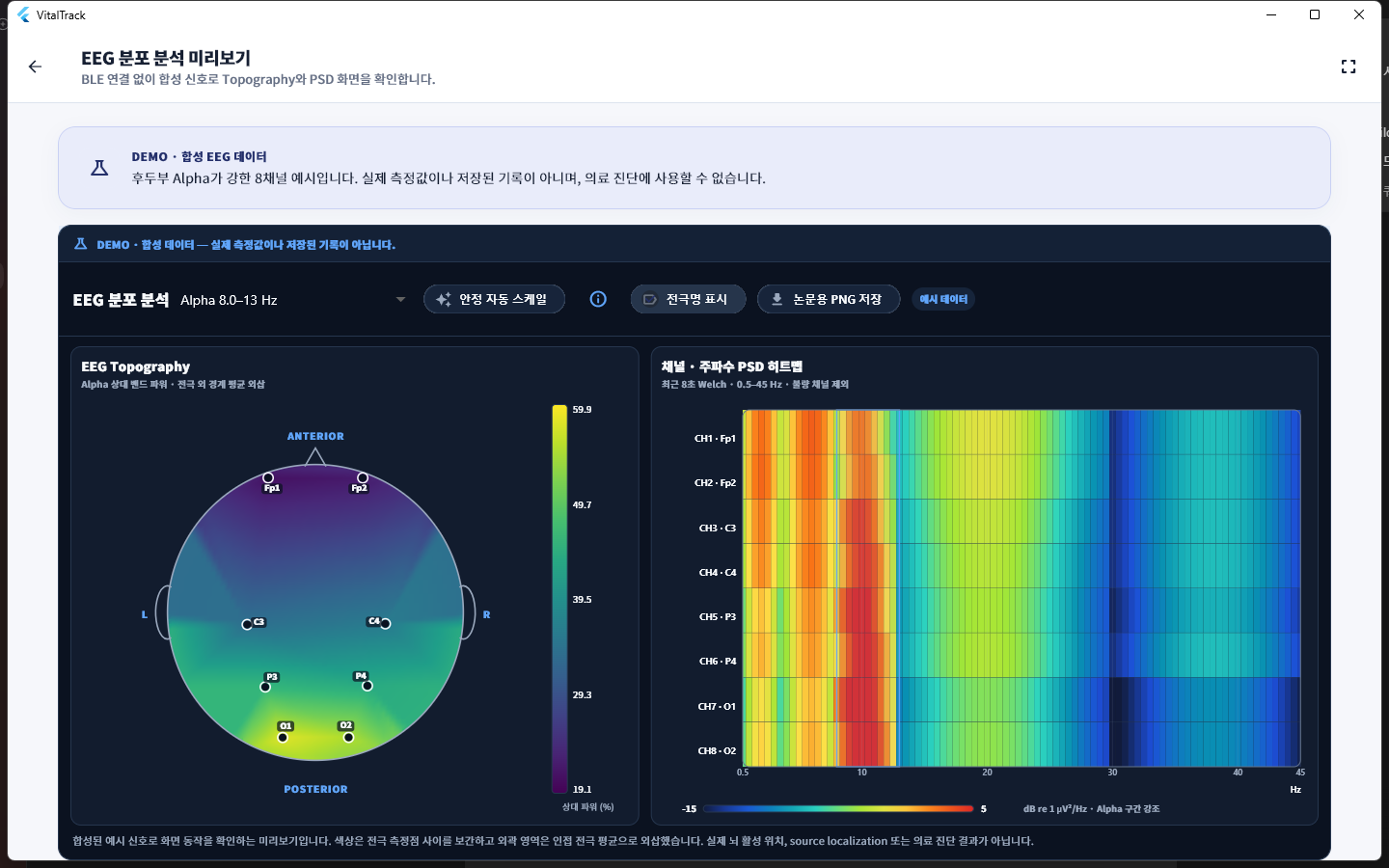Click the C4 electrode marker
The image size is (1389, 868).
(x=385, y=624)
